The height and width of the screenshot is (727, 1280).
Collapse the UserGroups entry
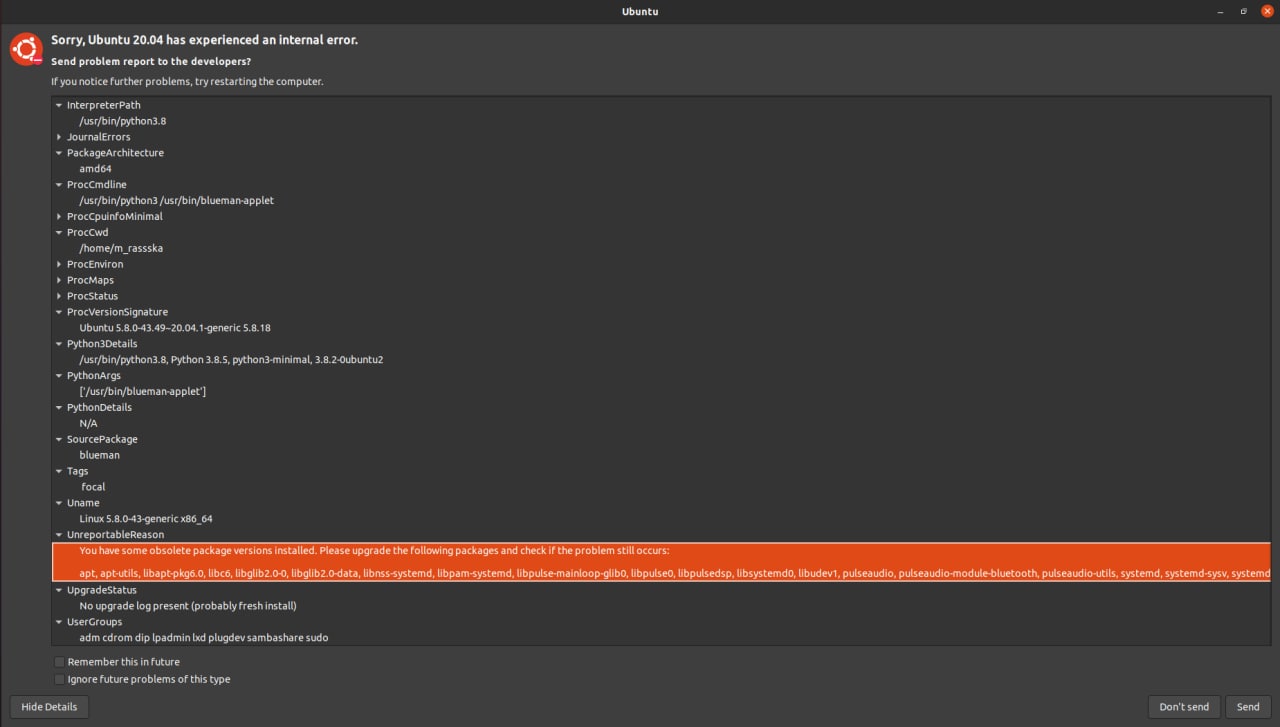tap(59, 622)
